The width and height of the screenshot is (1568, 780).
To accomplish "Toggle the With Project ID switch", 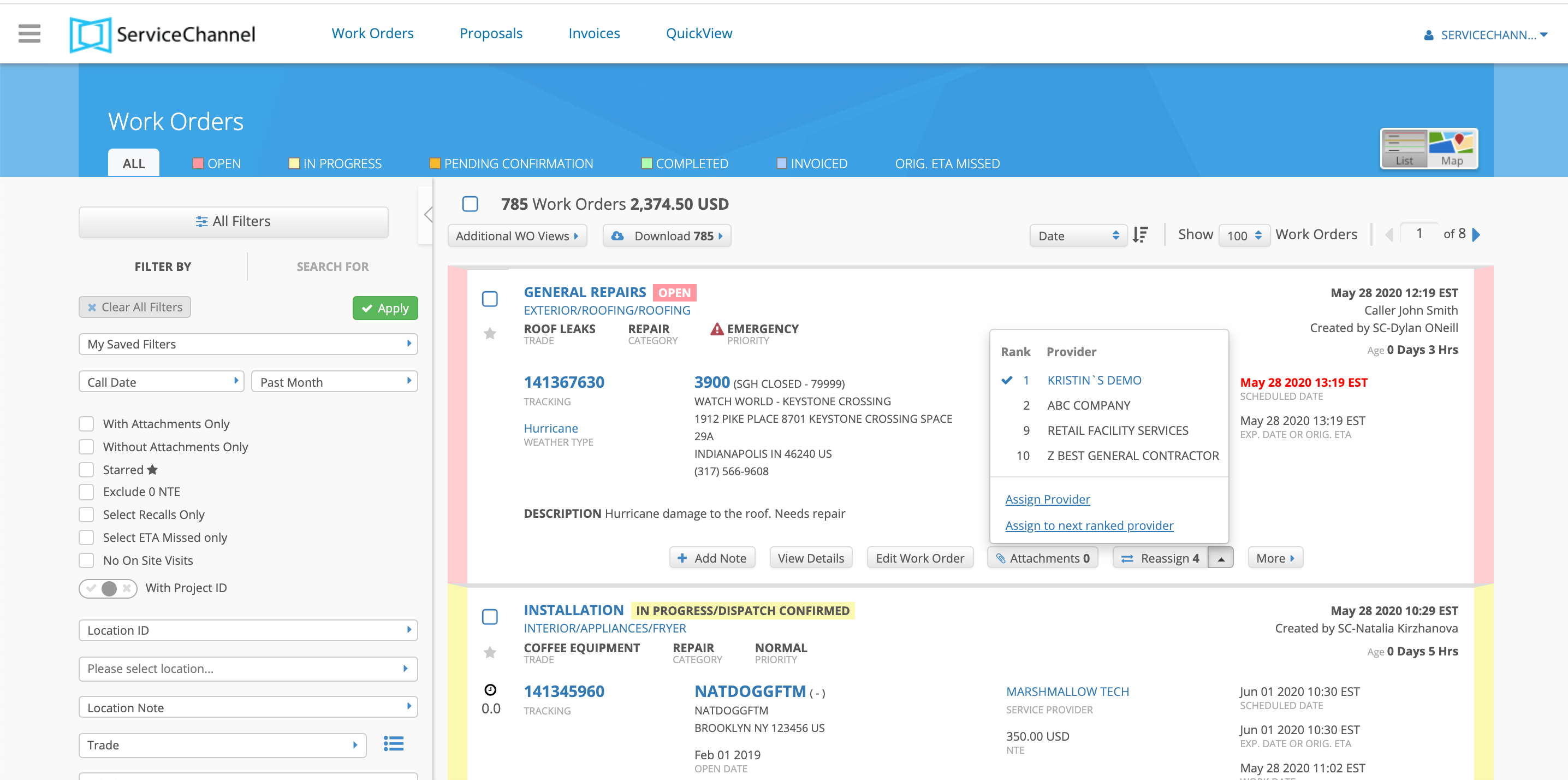I will click(x=108, y=588).
